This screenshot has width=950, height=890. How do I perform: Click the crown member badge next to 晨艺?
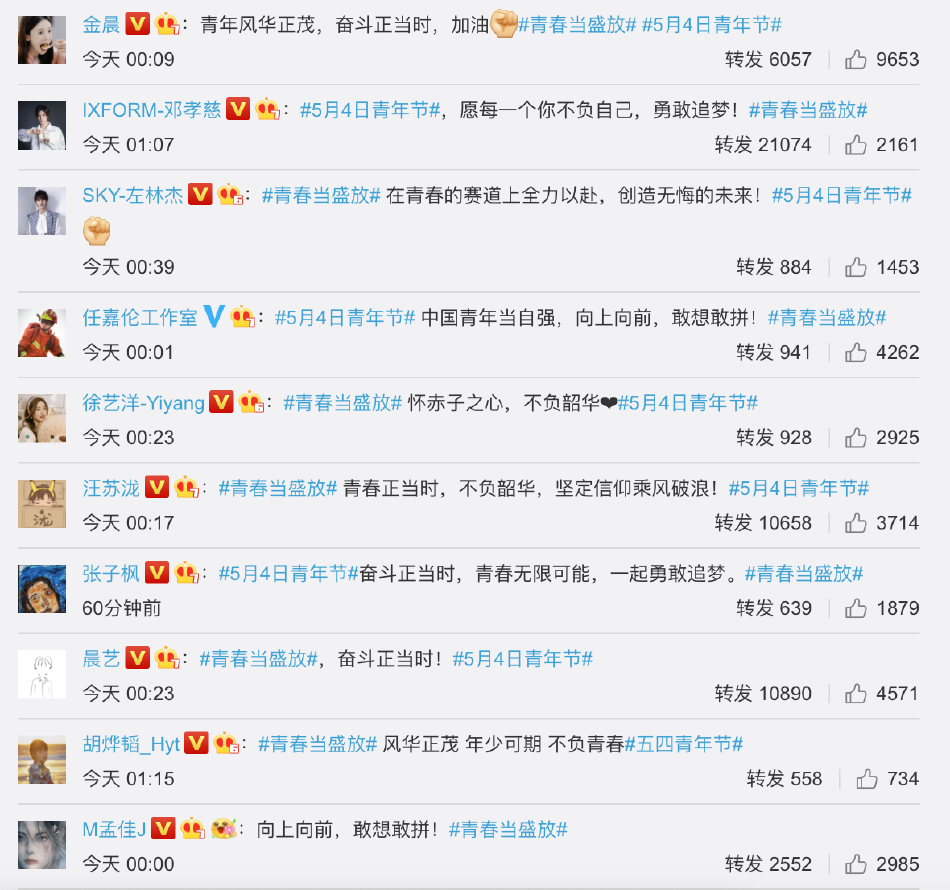click(167, 658)
